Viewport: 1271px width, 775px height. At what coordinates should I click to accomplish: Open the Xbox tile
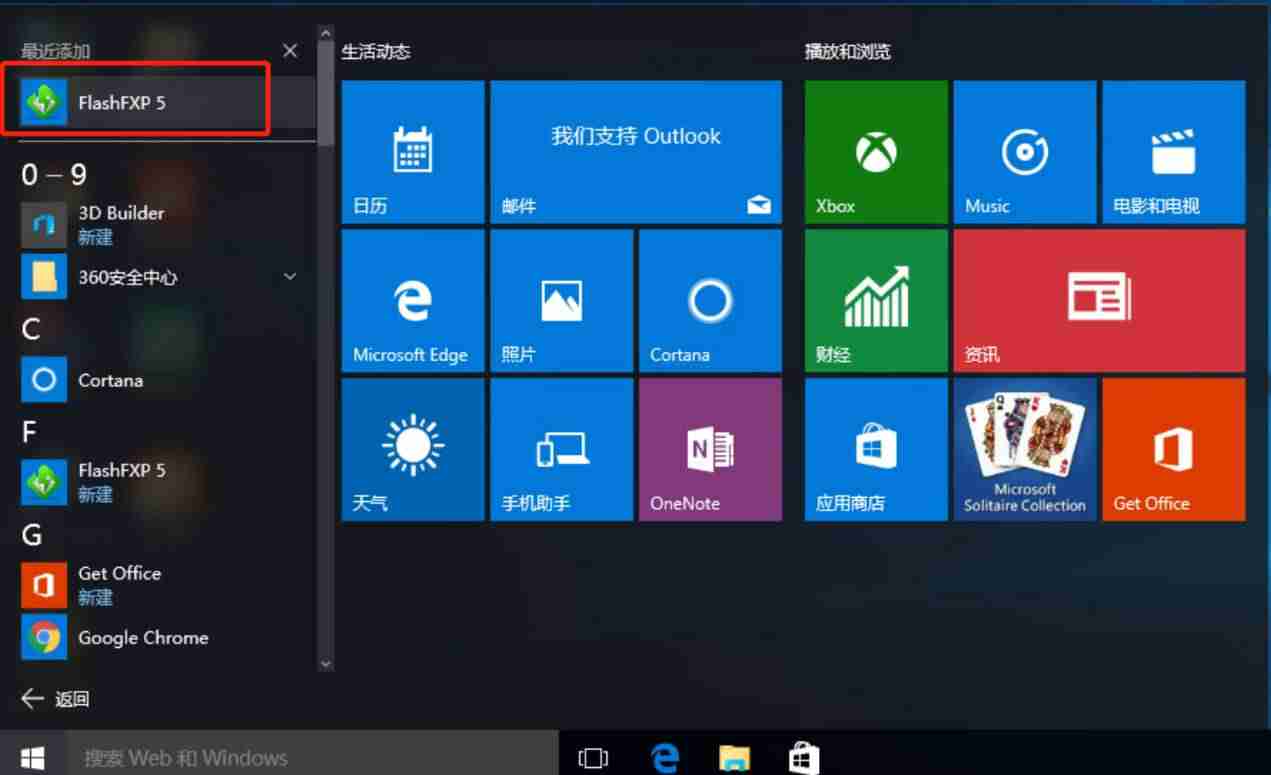[876, 152]
